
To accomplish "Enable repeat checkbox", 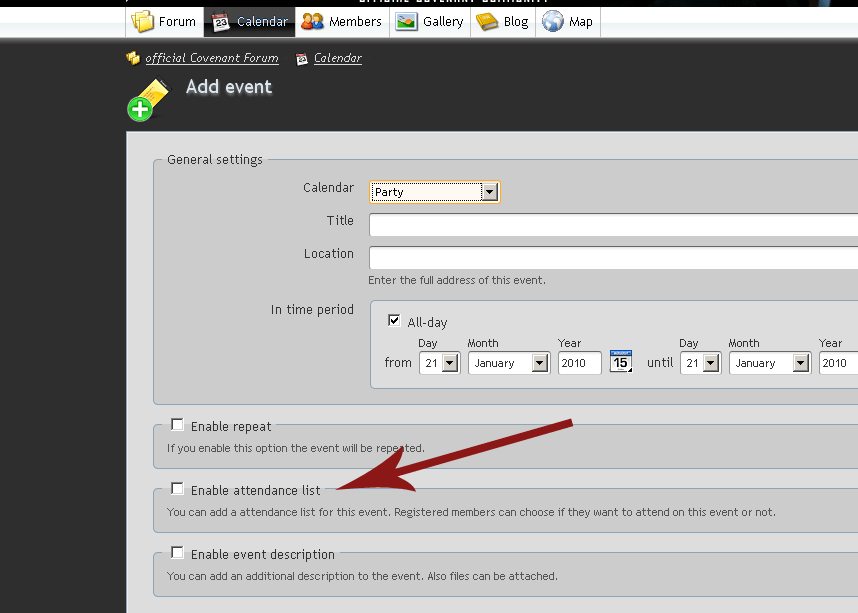I will pos(177,425).
